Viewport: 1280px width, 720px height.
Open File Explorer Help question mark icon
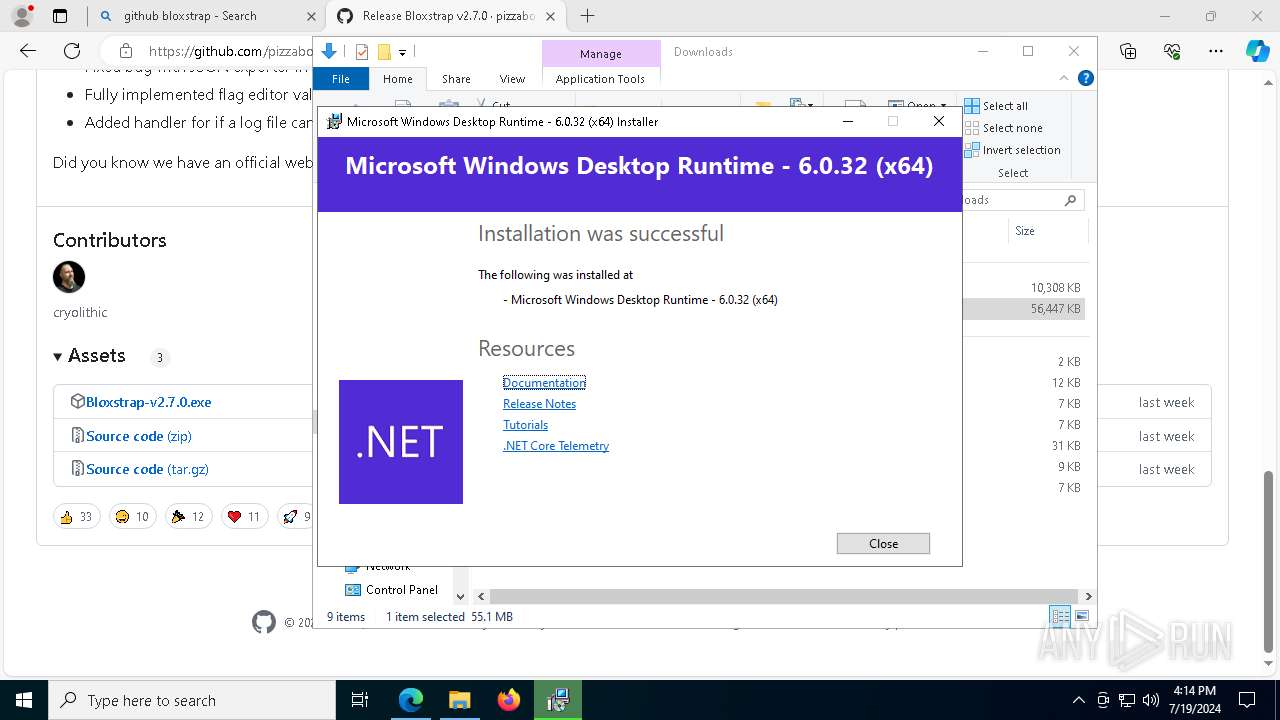tap(1085, 78)
